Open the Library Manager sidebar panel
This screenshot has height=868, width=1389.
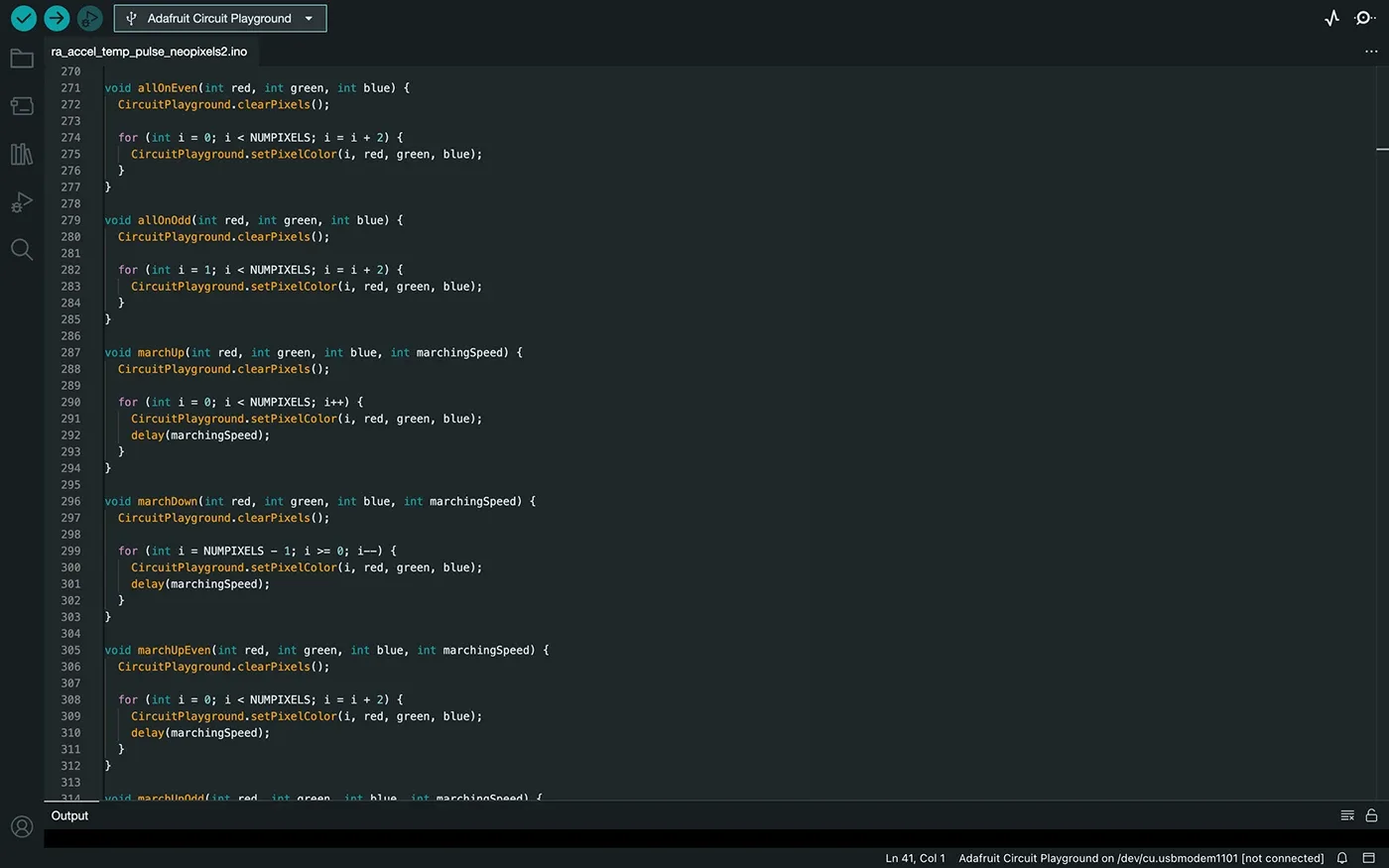(x=22, y=154)
